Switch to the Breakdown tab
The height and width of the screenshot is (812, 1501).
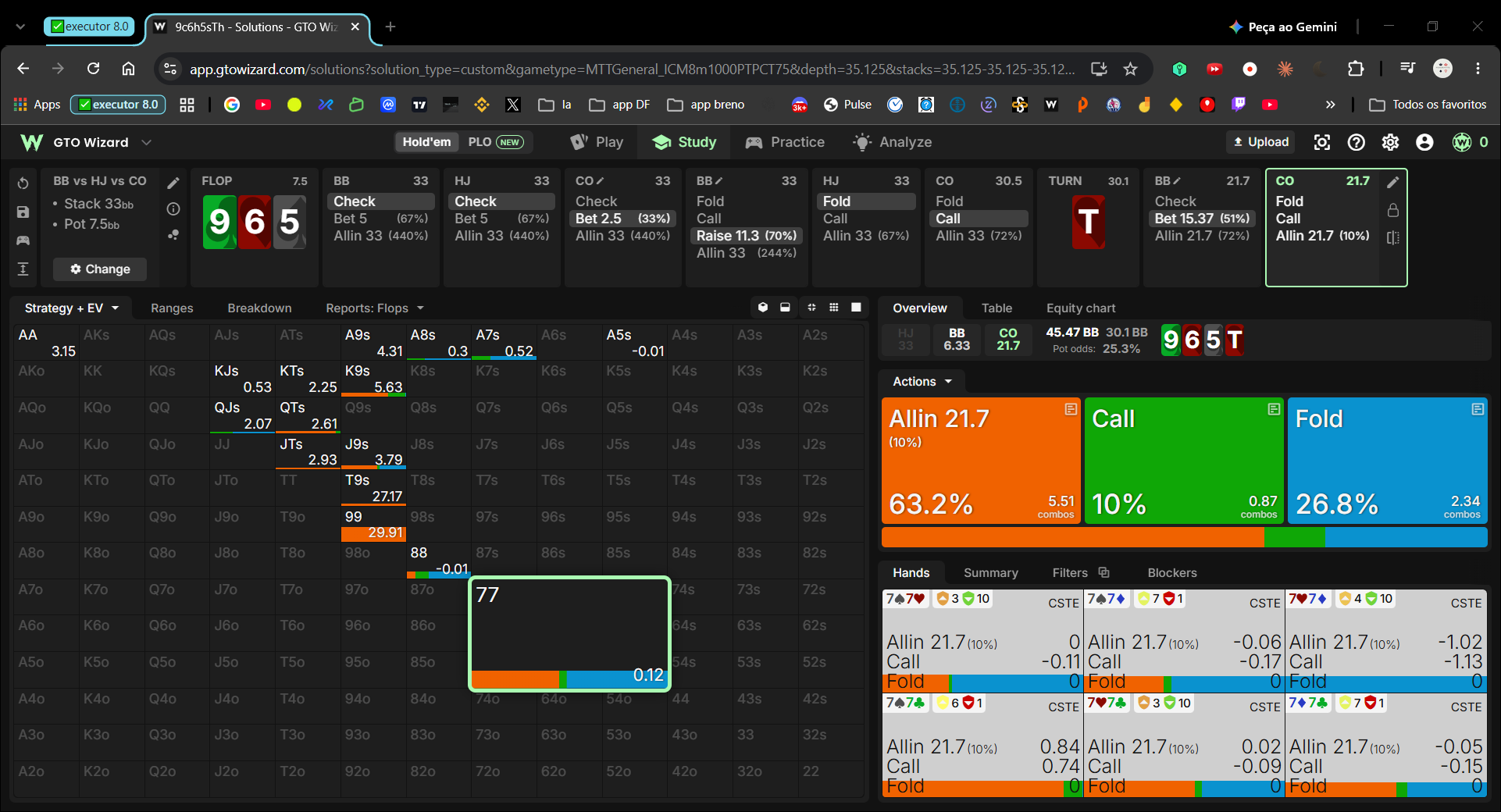[x=259, y=308]
